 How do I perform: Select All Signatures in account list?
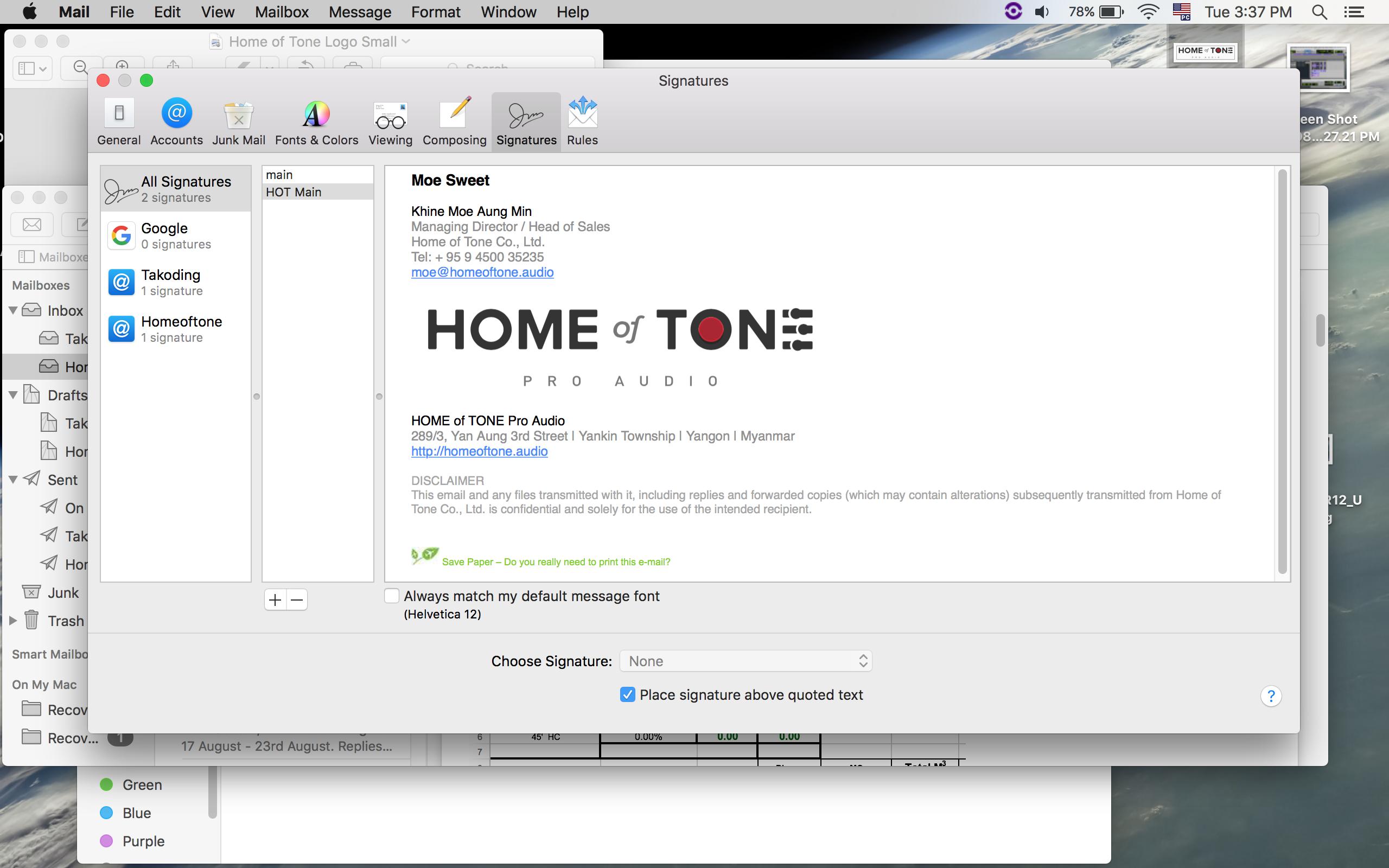(176, 189)
